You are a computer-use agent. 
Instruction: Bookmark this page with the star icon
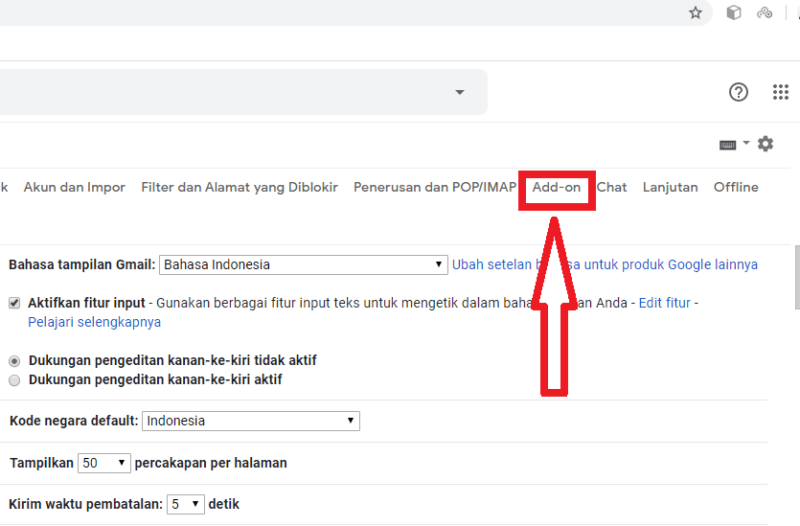point(695,13)
